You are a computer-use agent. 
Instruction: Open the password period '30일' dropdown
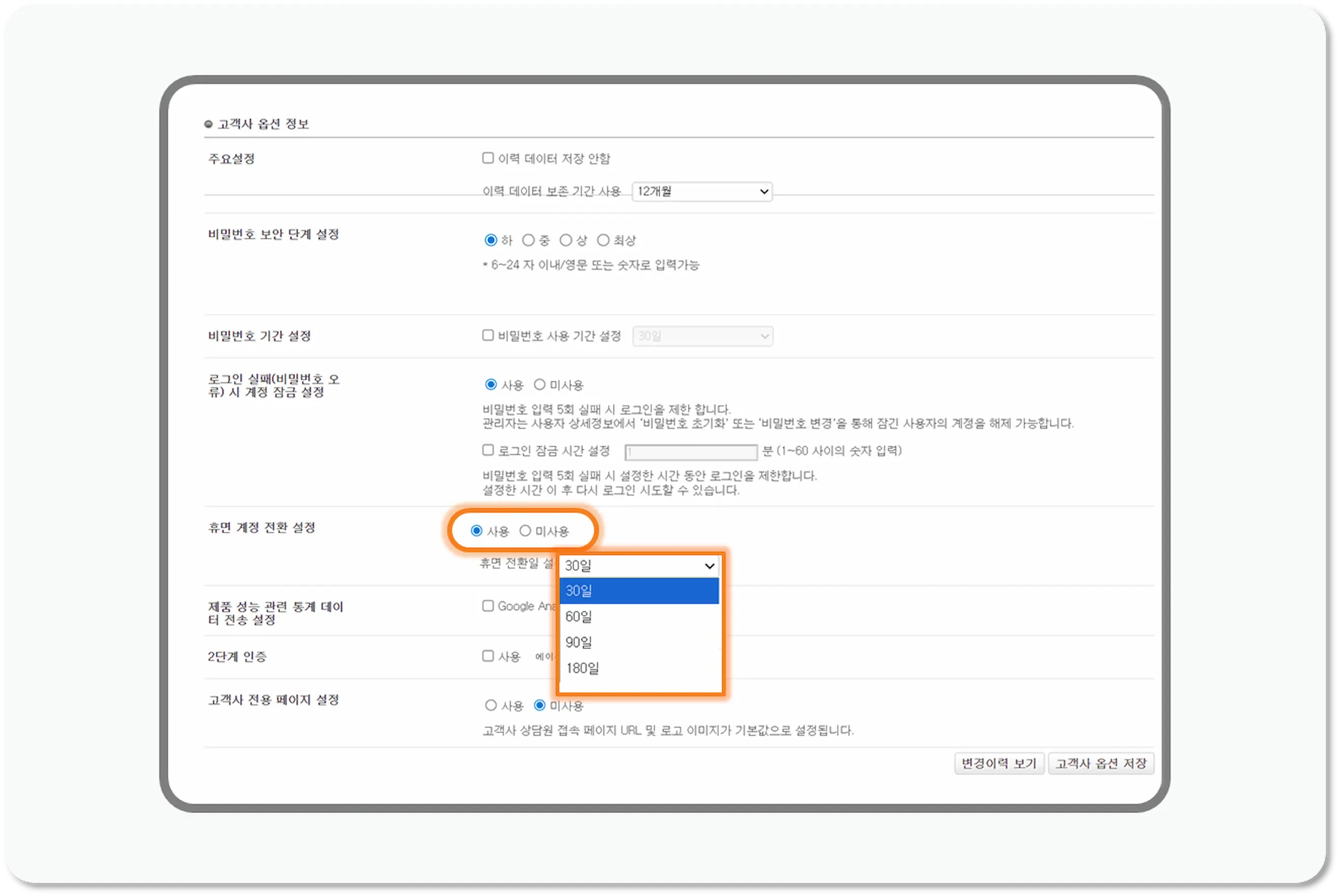pyautogui.click(x=701, y=336)
